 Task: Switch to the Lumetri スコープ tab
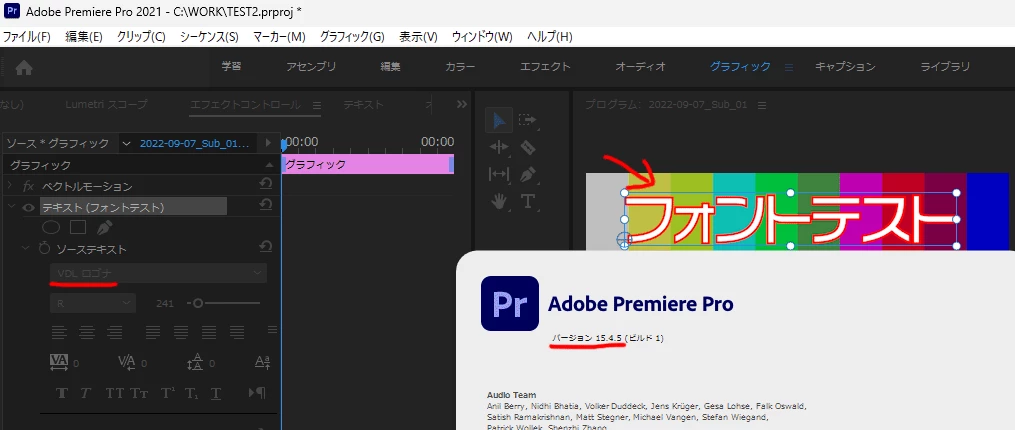tap(106, 104)
